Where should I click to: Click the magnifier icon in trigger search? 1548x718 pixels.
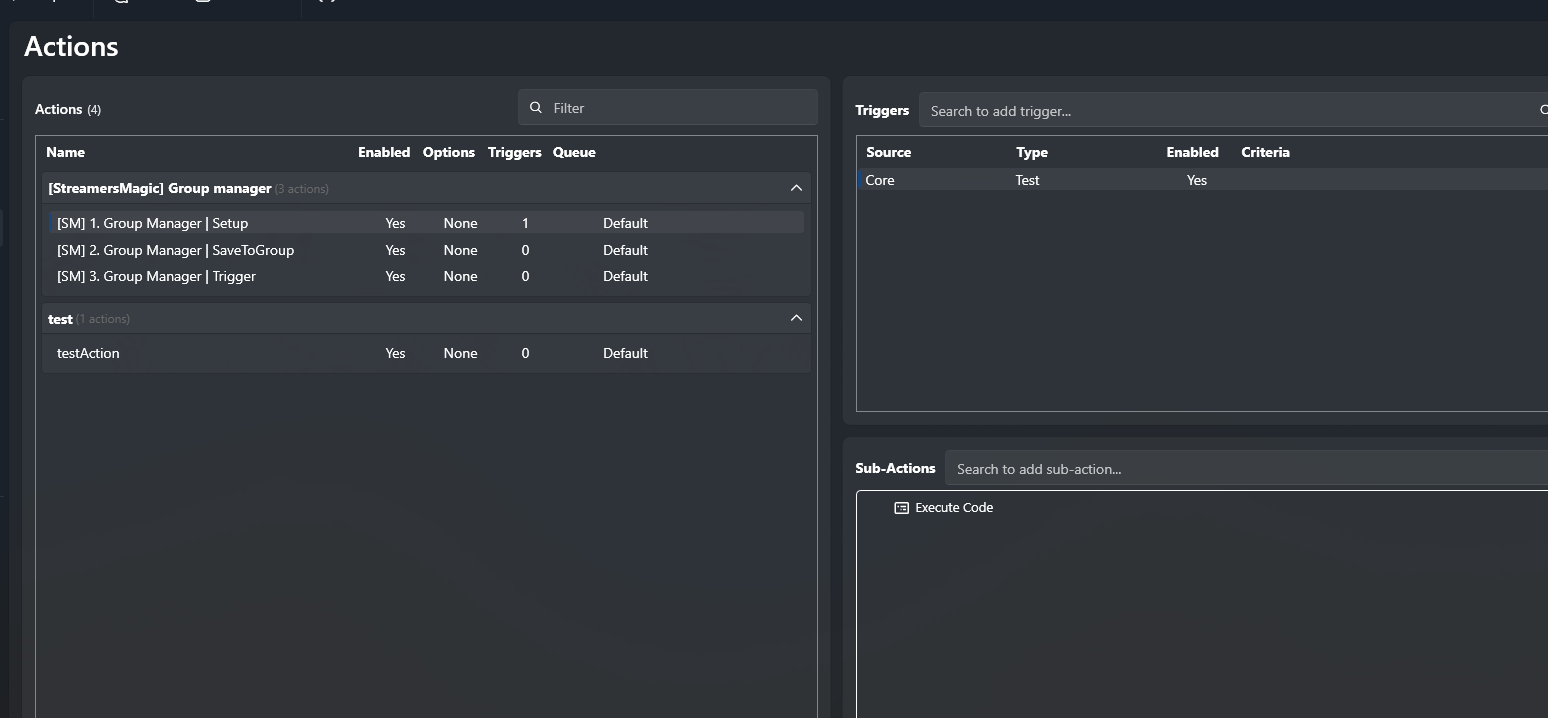(x=1543, y=111)
